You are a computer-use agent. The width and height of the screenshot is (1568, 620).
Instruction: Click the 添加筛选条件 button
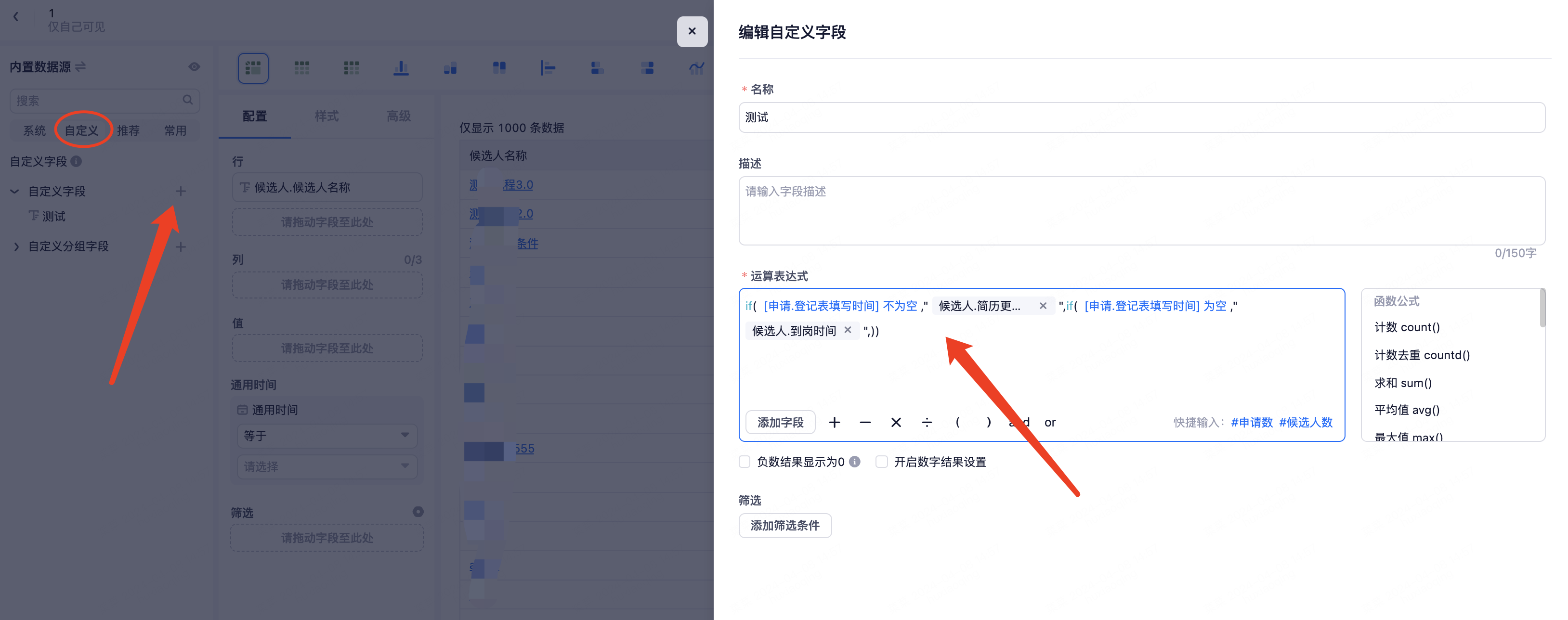click(785, 526)
